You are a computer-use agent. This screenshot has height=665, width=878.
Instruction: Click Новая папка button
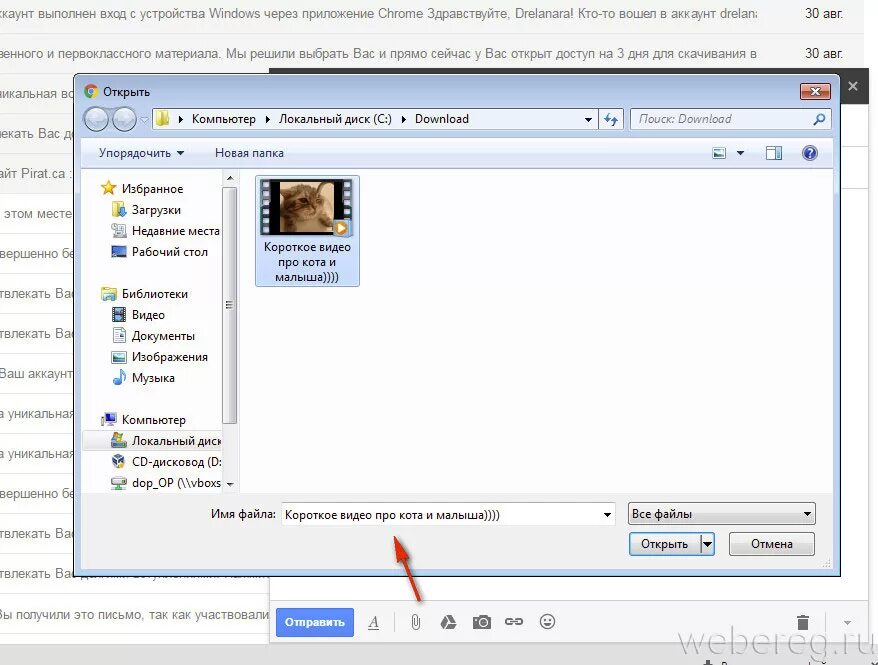click(x=249, y=153)
